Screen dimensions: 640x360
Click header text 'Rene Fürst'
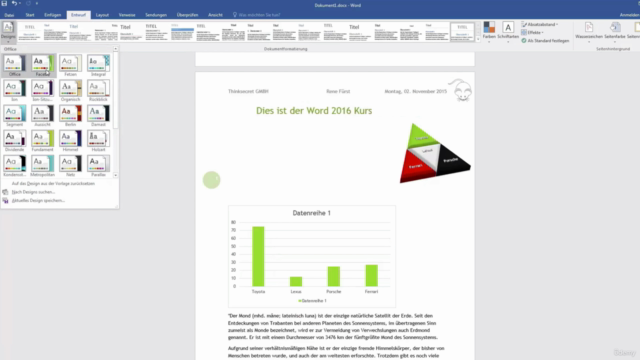(x=338, y=91)
